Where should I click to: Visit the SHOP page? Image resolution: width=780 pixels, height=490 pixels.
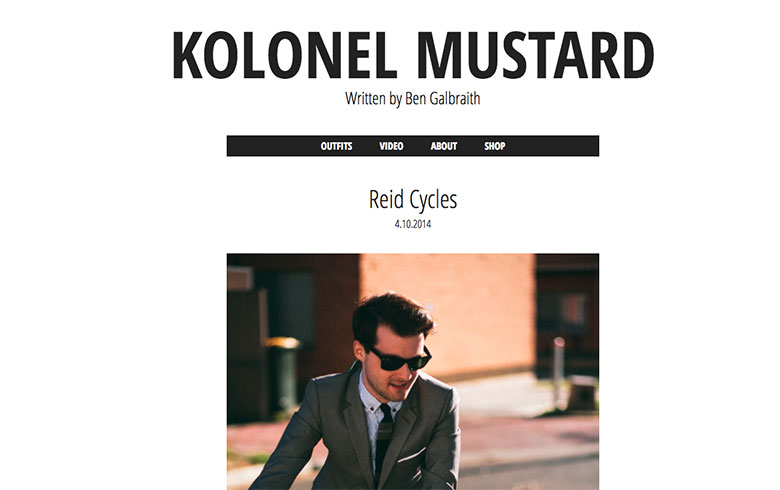[494, 146]
